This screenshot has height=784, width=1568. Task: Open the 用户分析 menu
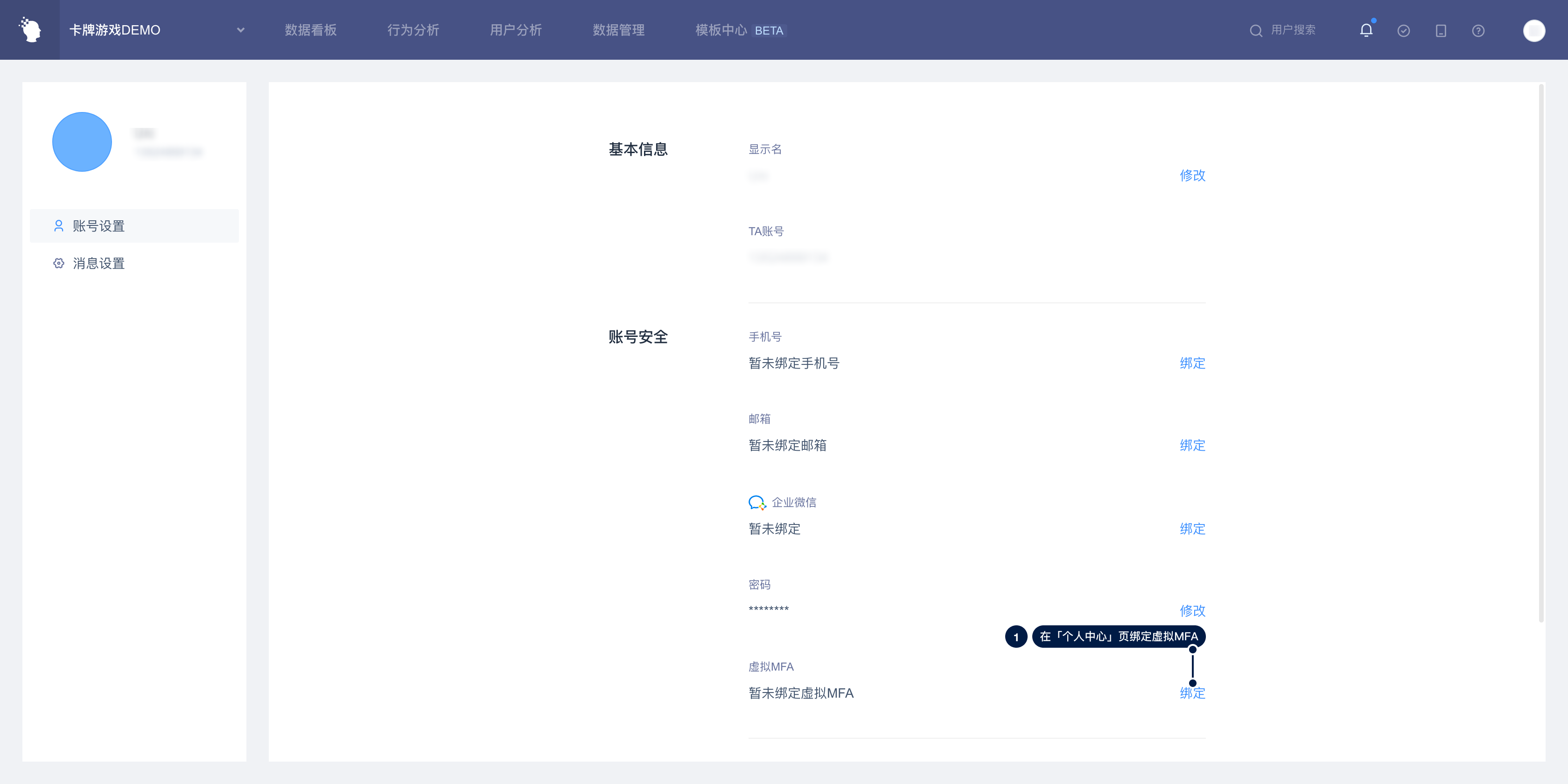[x=516, y=30]
